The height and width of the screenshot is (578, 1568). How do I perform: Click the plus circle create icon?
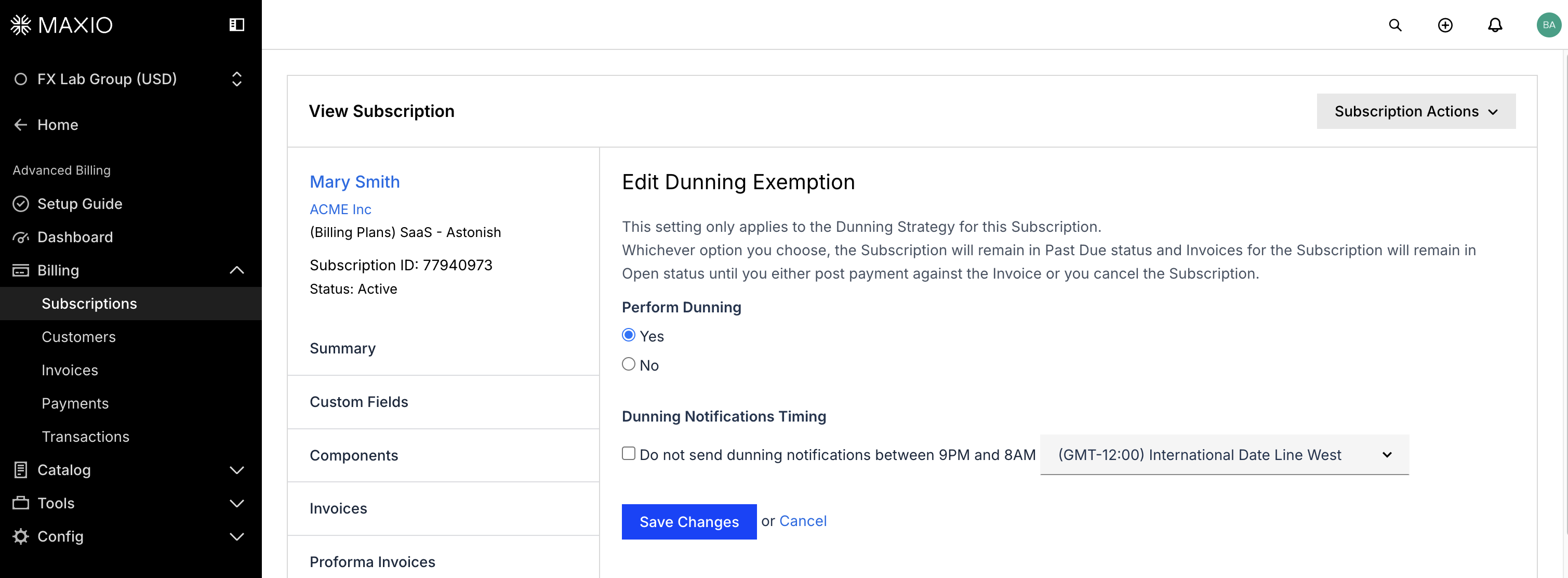click(1445, 25)
